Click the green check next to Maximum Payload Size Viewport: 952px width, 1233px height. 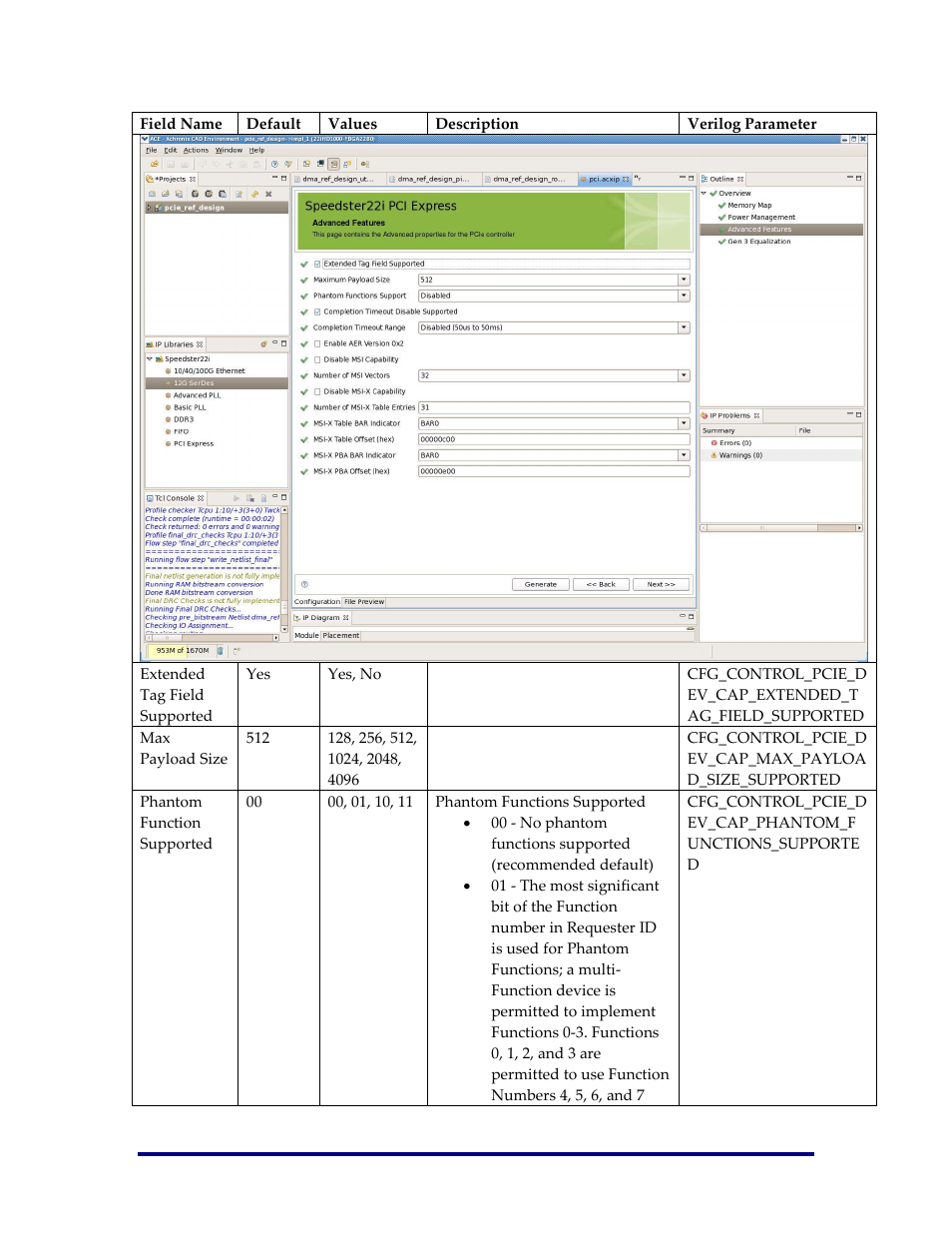pyautogui.click(x=304, y=281)
